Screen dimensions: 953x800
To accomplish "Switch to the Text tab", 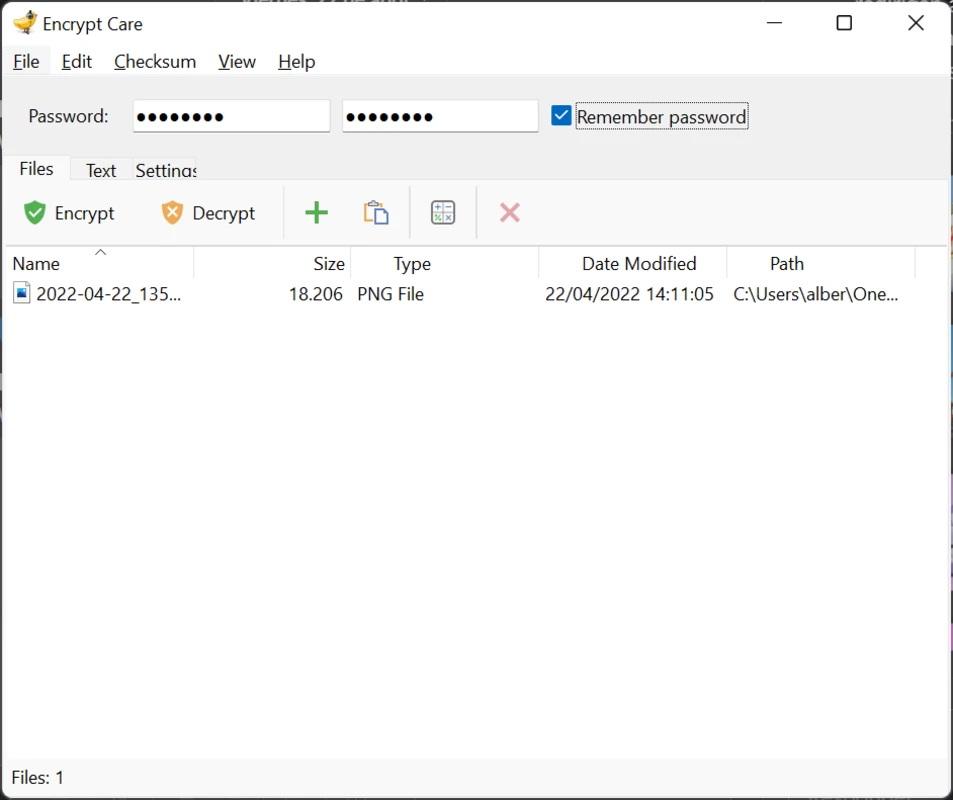I will point(101,170).
